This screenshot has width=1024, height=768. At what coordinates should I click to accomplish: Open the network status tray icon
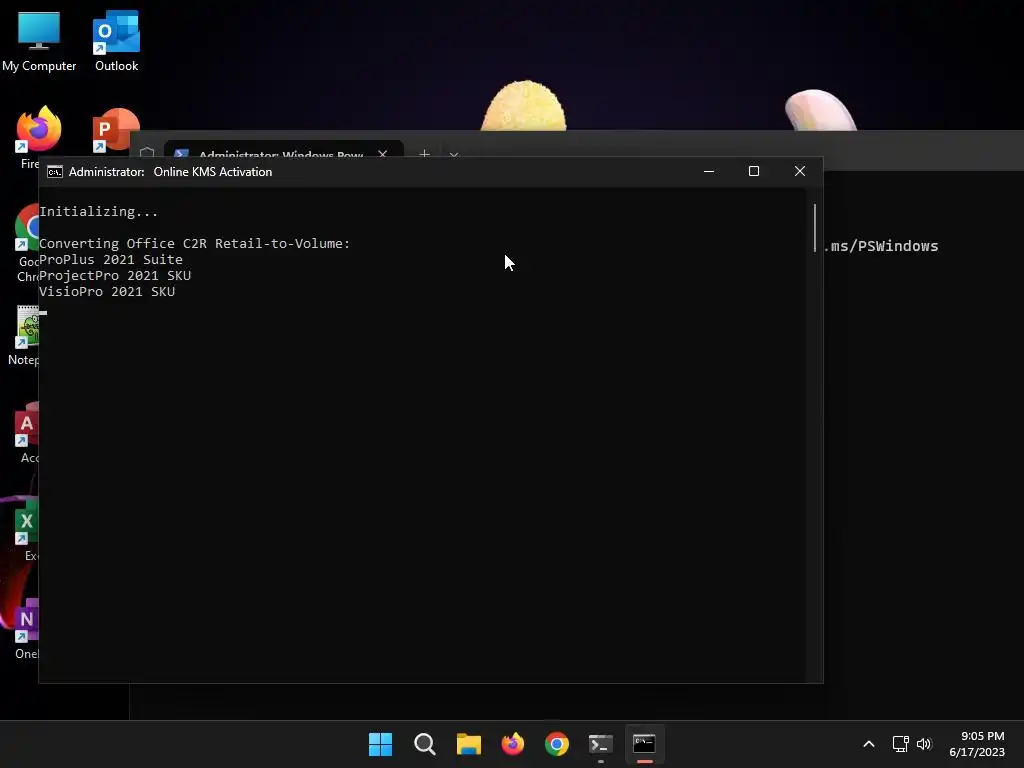901,744
